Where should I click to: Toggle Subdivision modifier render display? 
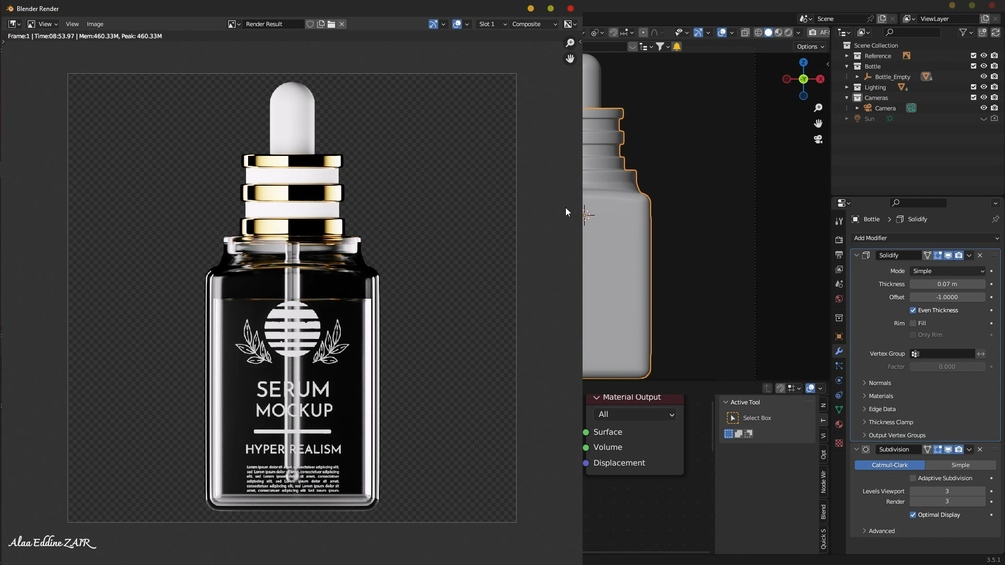coord(958,449)
